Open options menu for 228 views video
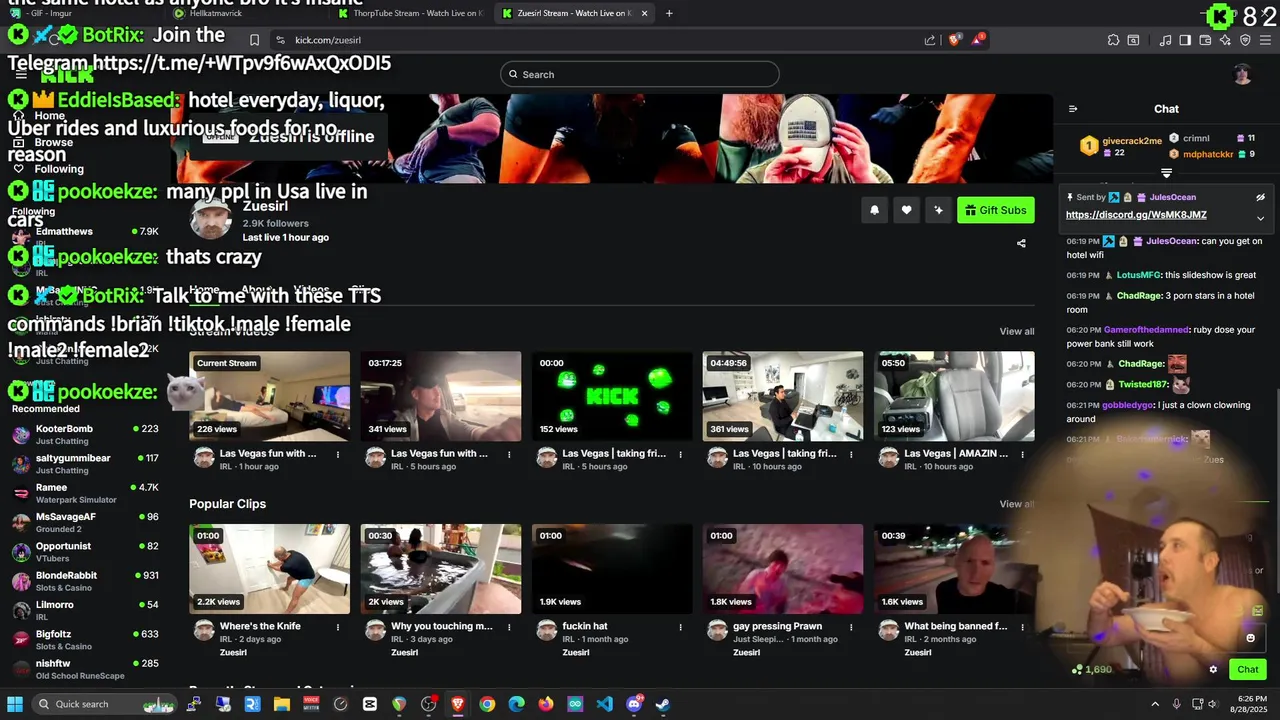Viewport: 1280px width, 720px height. pyautogui.click(x=338, y=454)
